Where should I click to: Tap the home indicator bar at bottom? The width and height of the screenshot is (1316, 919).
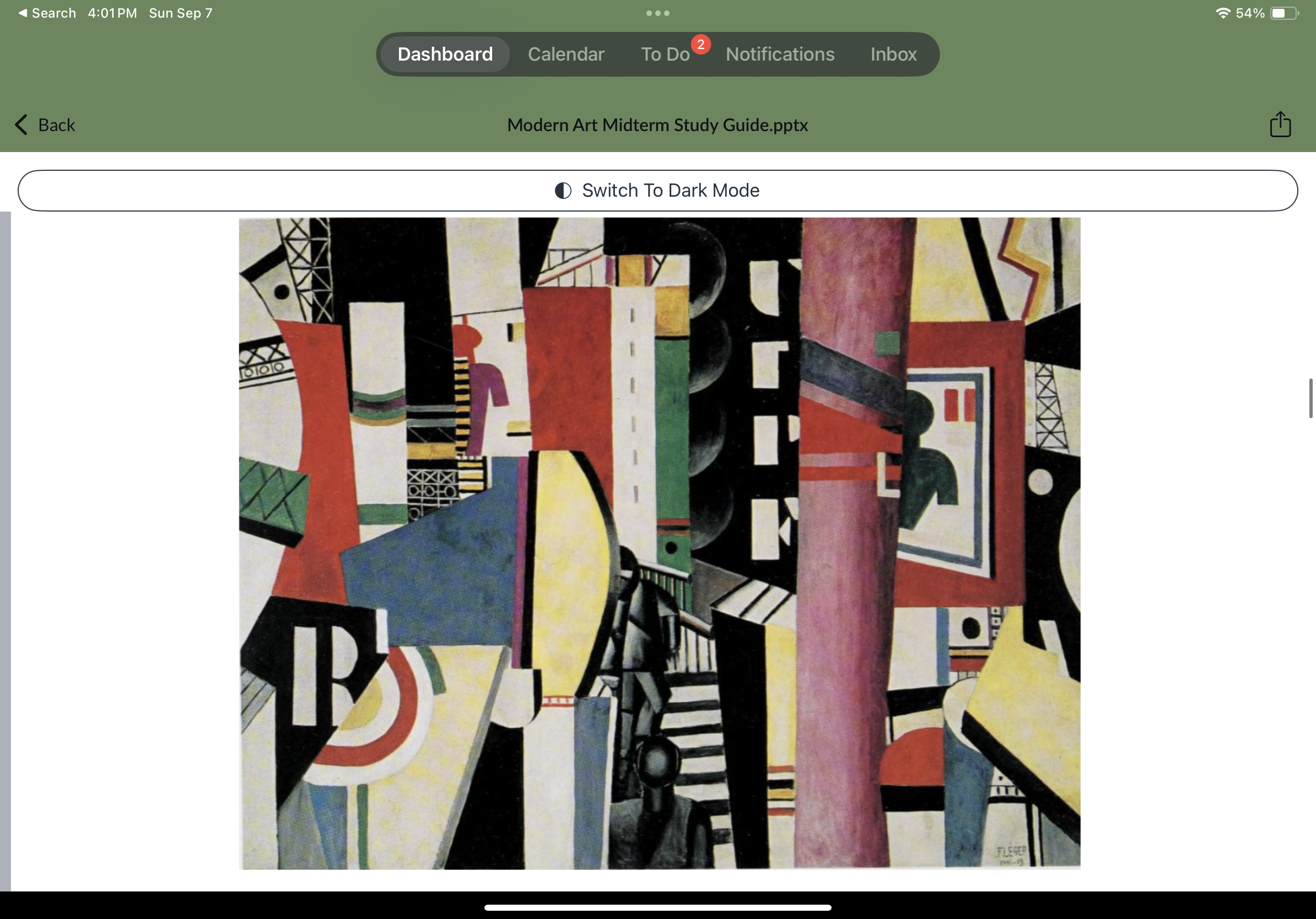(x=657, y=907)
